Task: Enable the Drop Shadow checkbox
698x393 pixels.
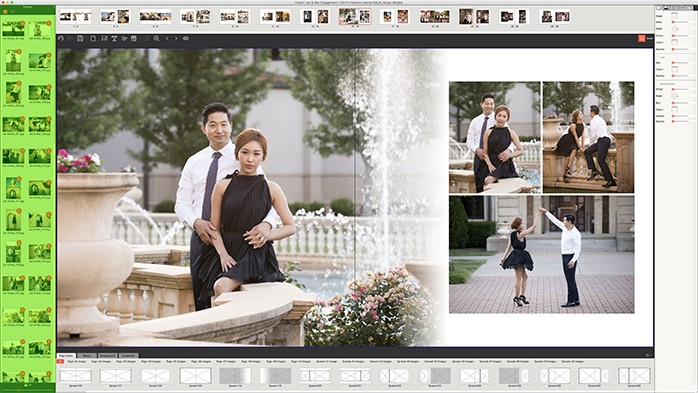Action: pyautogui.click(x=658, y=83)
